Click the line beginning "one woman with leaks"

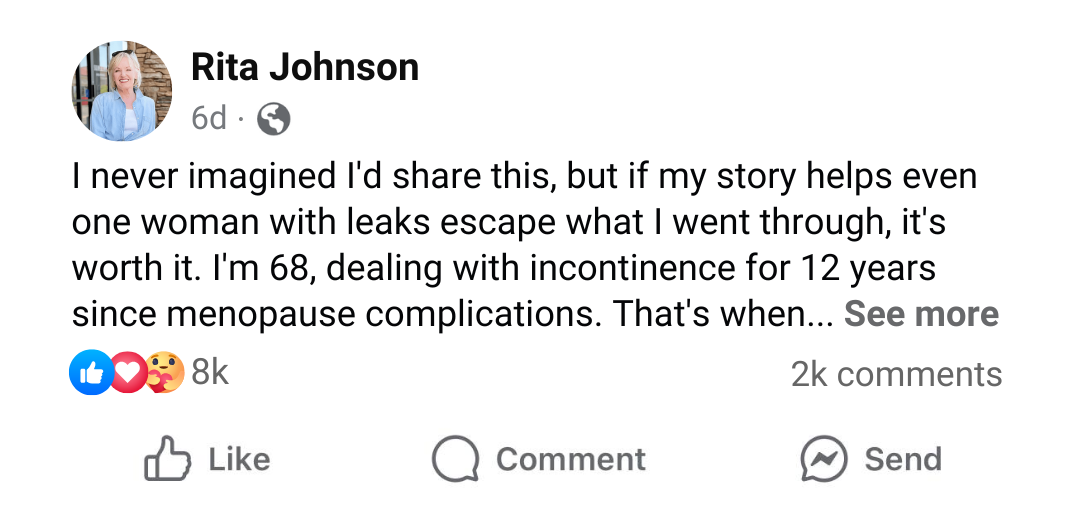tap(508, 223)
